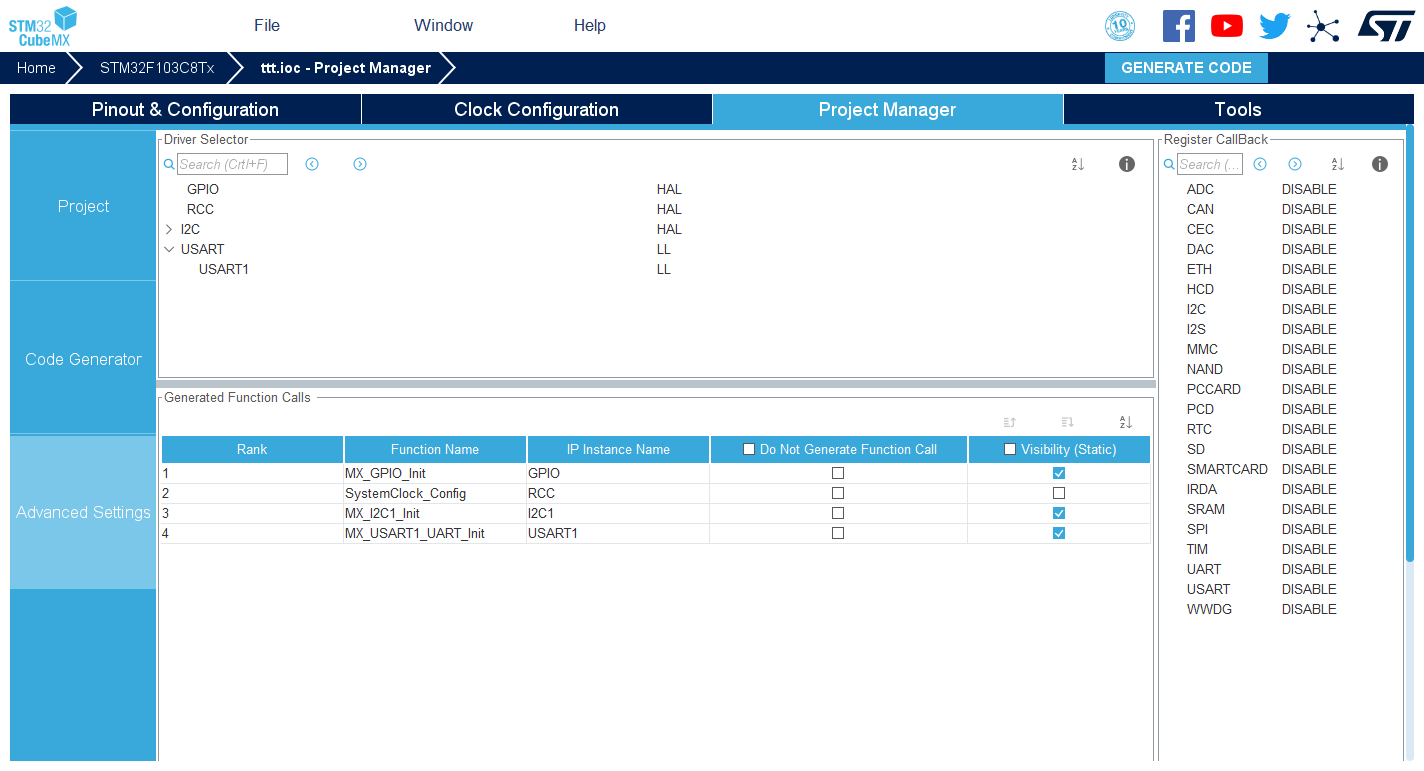This screenshot has width=1424, height=771.
Task: Click the GENERATE CODE button
Action: click(x=1186, y=68)
